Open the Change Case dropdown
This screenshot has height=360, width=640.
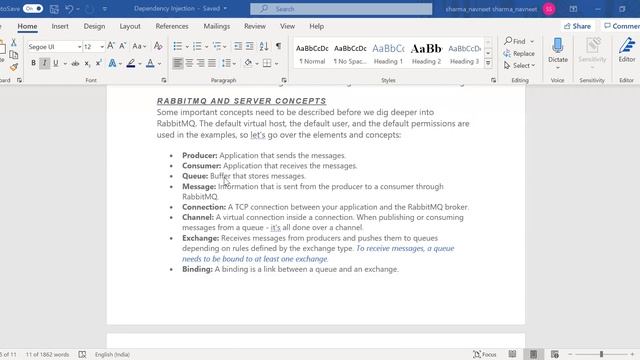[x=139, y=46]
